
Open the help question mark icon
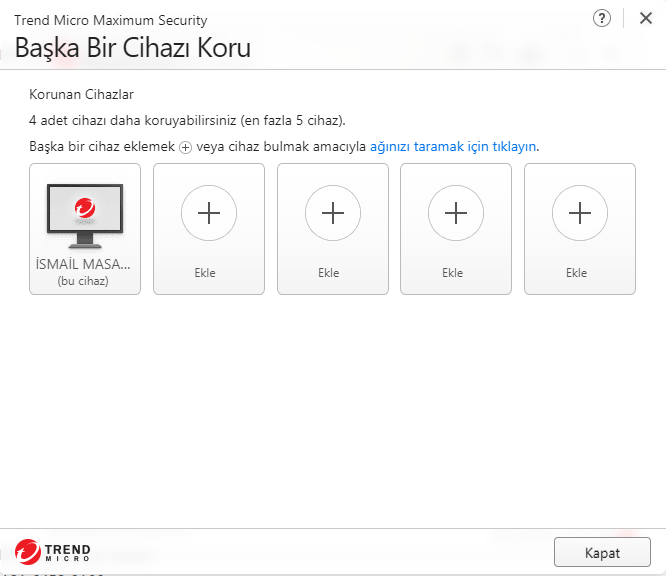pyautogui.click(x=601, y=19)
